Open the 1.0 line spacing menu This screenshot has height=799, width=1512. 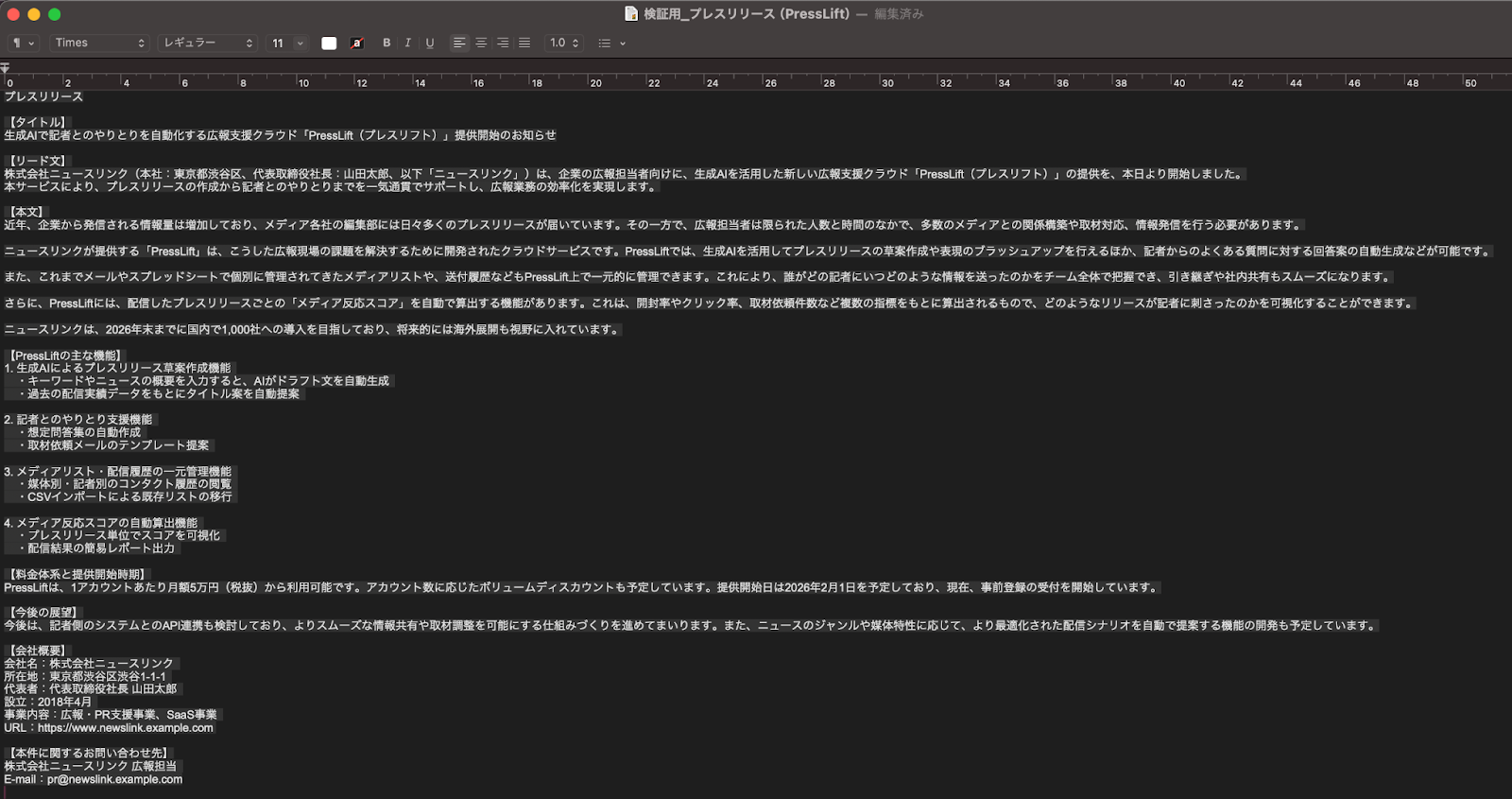564,43
